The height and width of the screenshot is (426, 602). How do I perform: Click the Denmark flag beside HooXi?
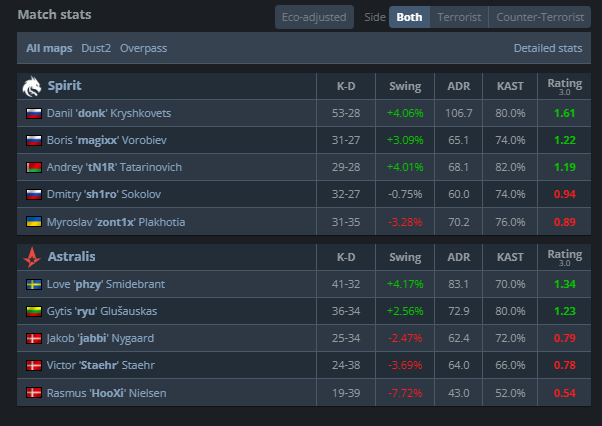pyautogui.click(x=34, y=393)
